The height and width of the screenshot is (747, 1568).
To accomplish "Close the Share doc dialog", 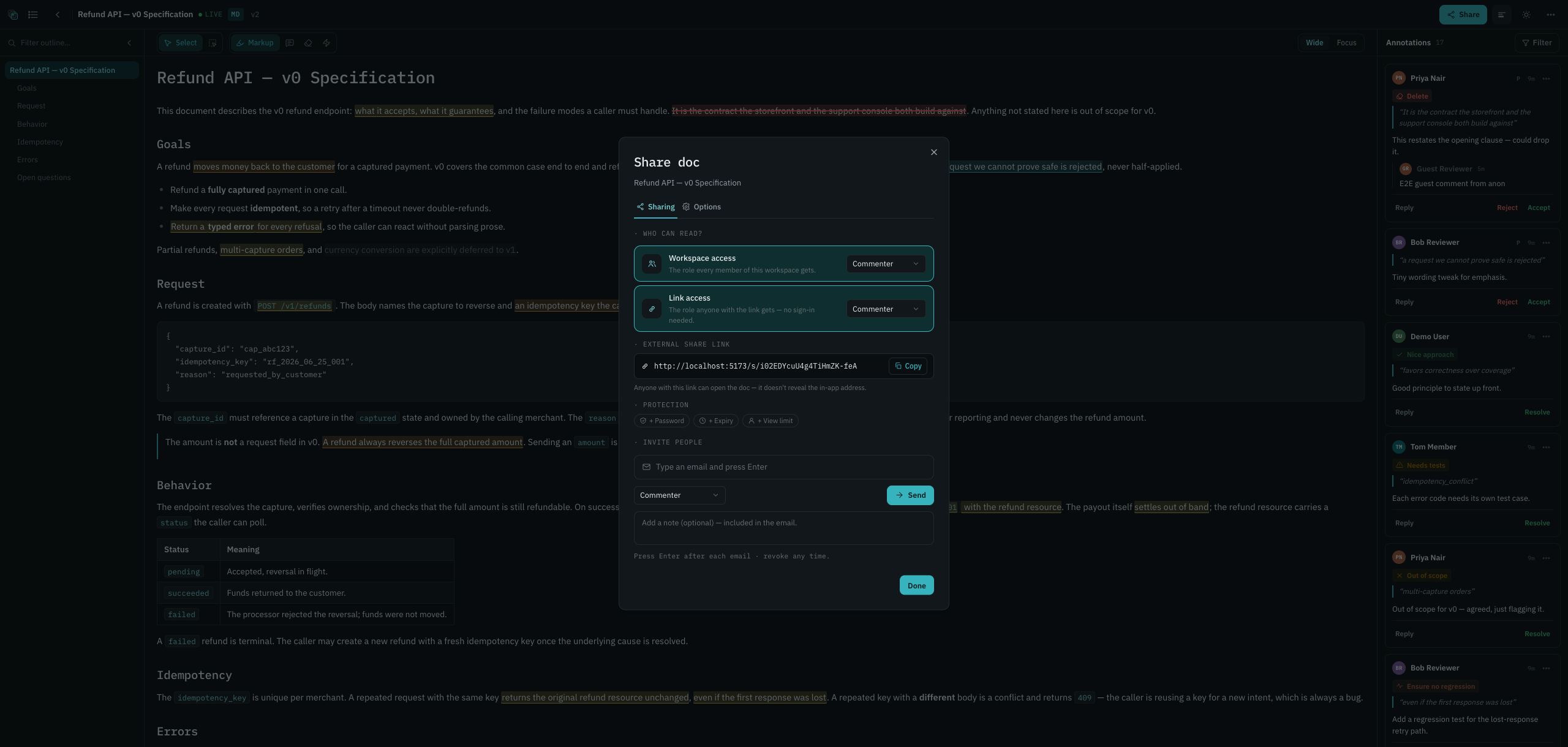I will pyautogui.click(x=933, y=152).
